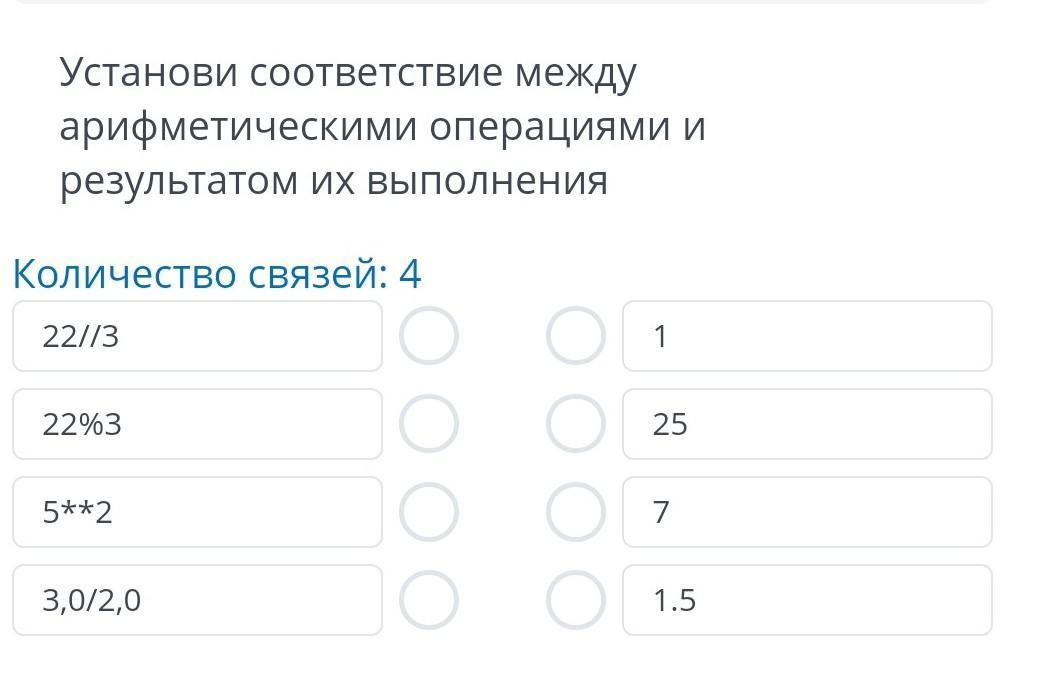Click the 5**2 expression box

pos(197,512)
